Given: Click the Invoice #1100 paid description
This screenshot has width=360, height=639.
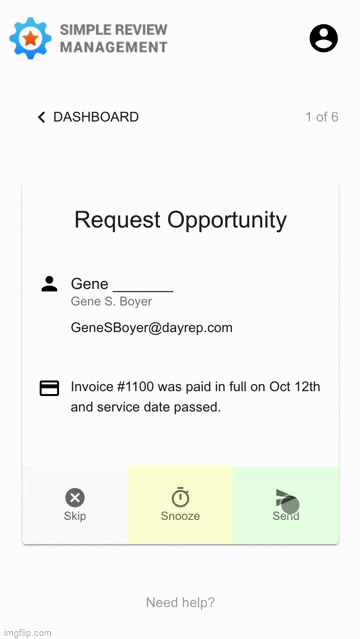Looking at the screenshot, I should point(196,397).
